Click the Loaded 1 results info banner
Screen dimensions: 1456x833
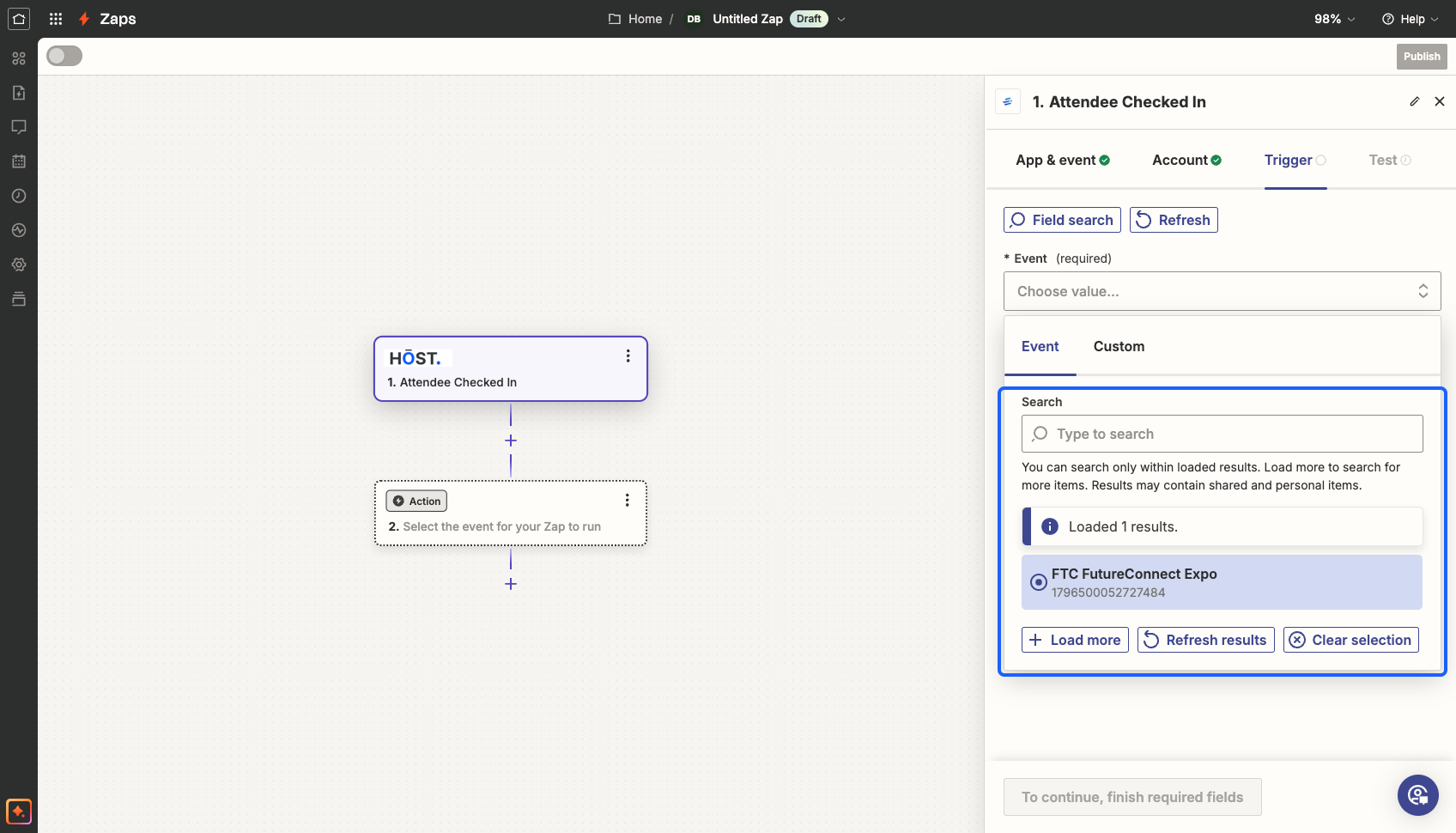coord(1222,526)
